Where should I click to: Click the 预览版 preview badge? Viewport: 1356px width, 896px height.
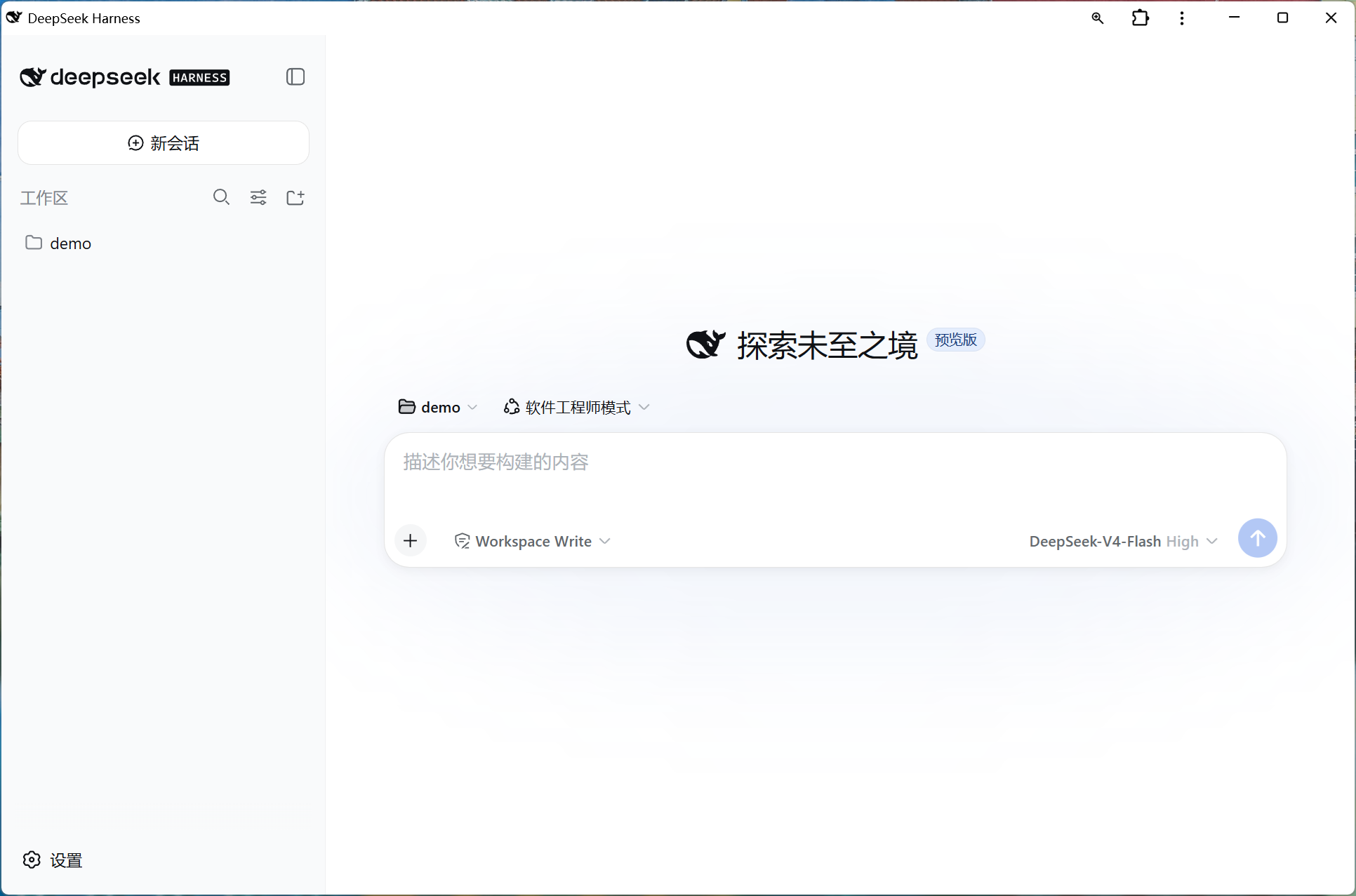956,340
